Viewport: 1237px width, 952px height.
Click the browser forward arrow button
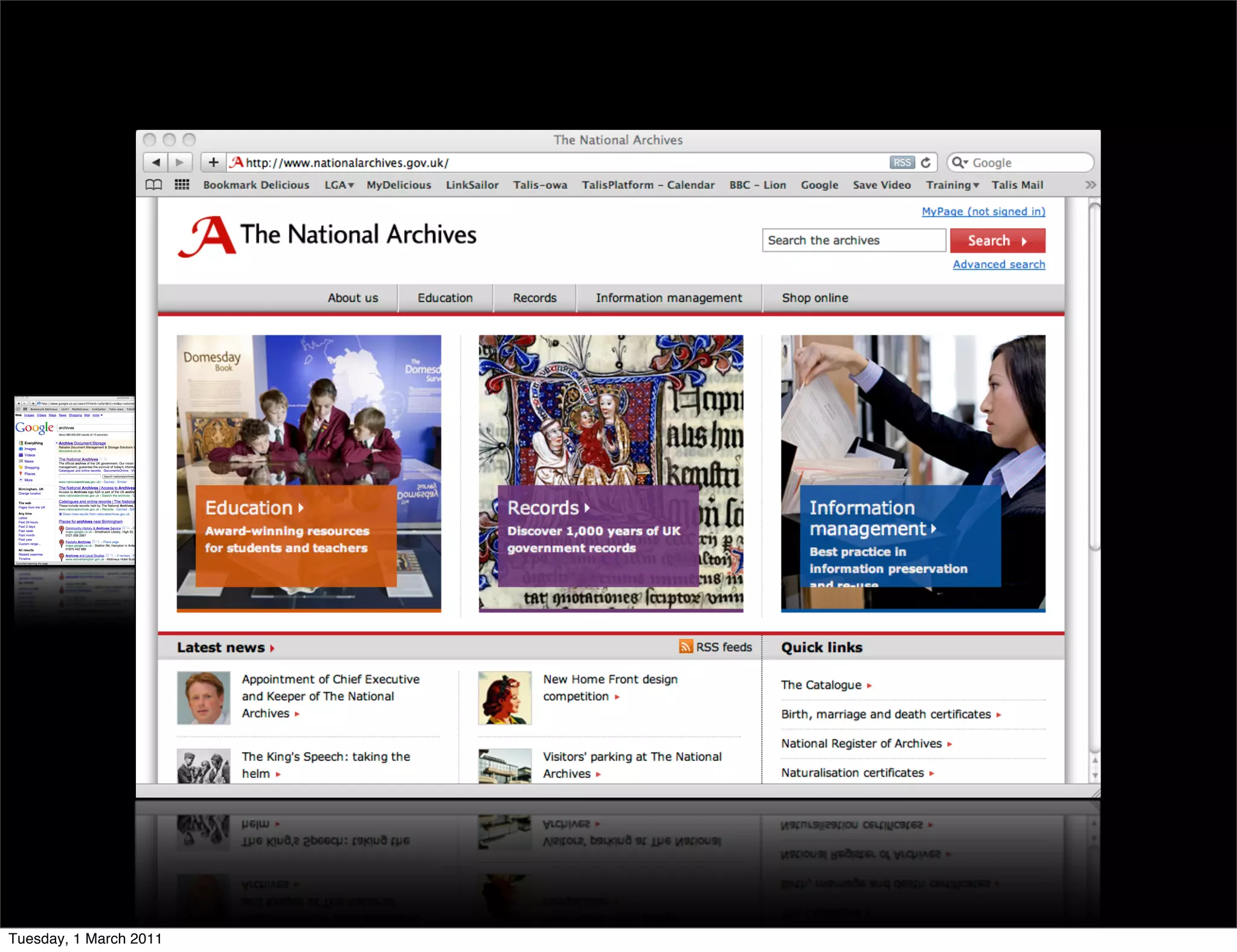tap(179, 162)
